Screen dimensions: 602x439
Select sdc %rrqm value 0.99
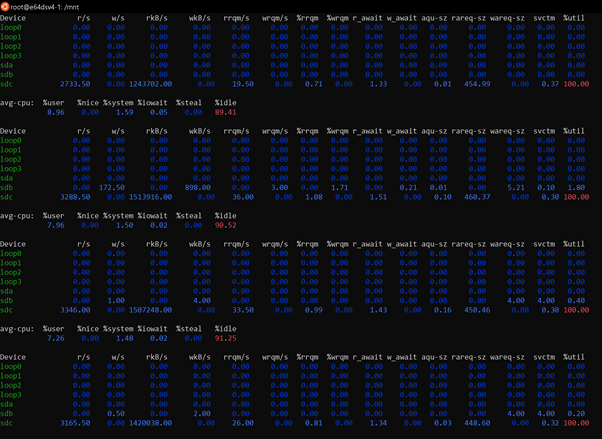click(314, 310)
